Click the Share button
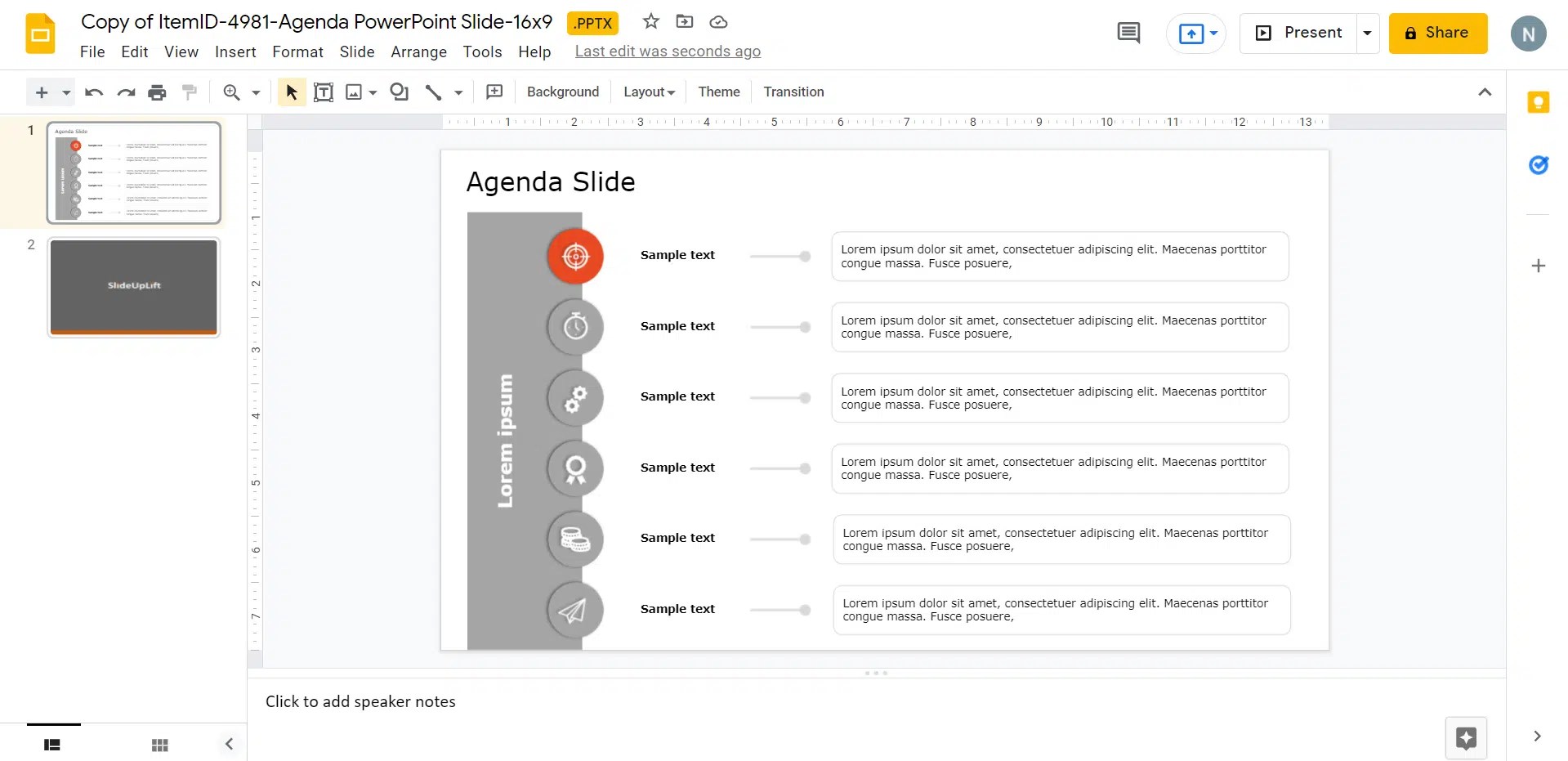This screenshot has height=761, width=1568. pos(1437,33)
